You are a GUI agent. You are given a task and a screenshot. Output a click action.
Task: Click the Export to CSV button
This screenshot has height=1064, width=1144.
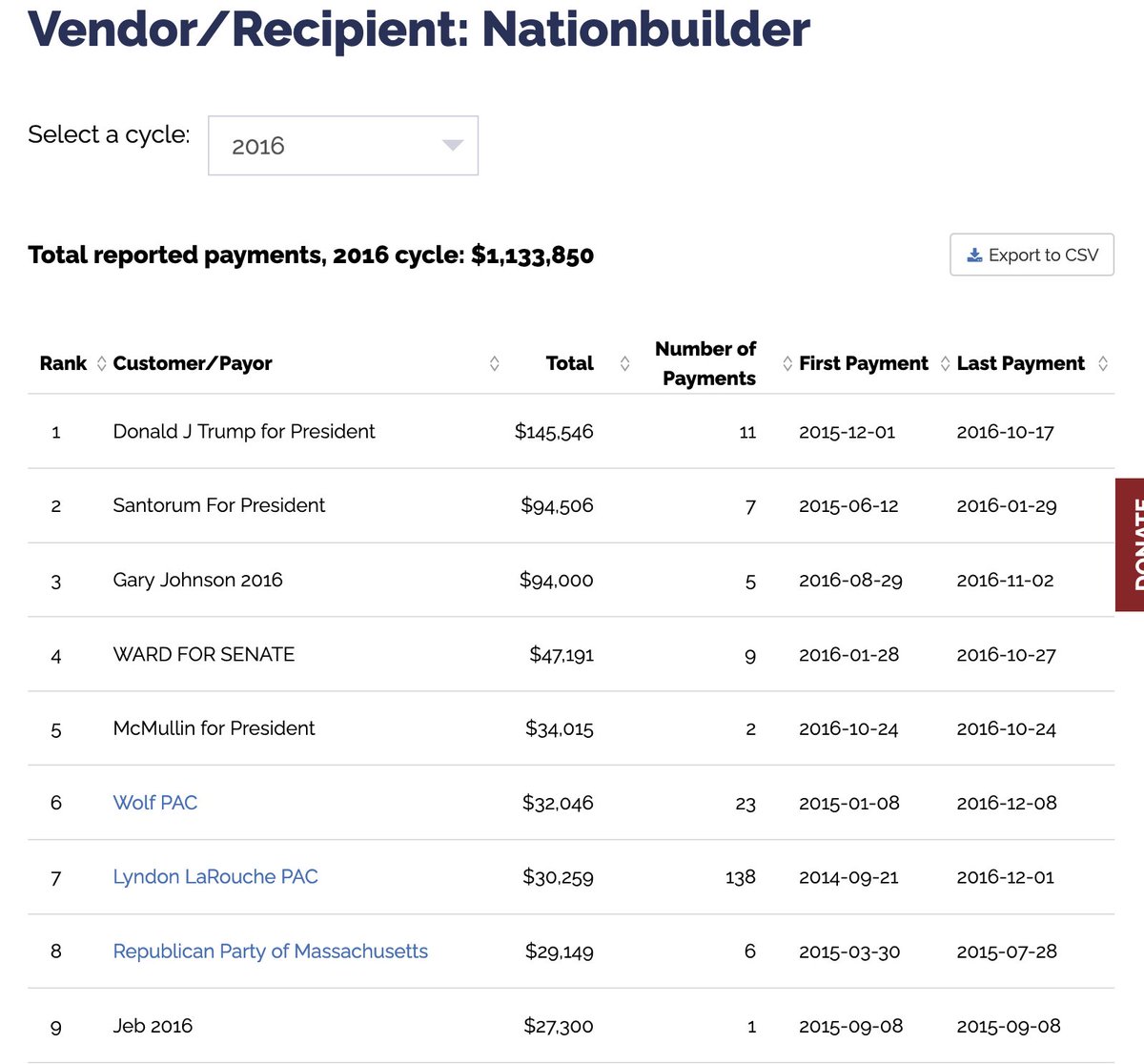tap(1032, 255)
